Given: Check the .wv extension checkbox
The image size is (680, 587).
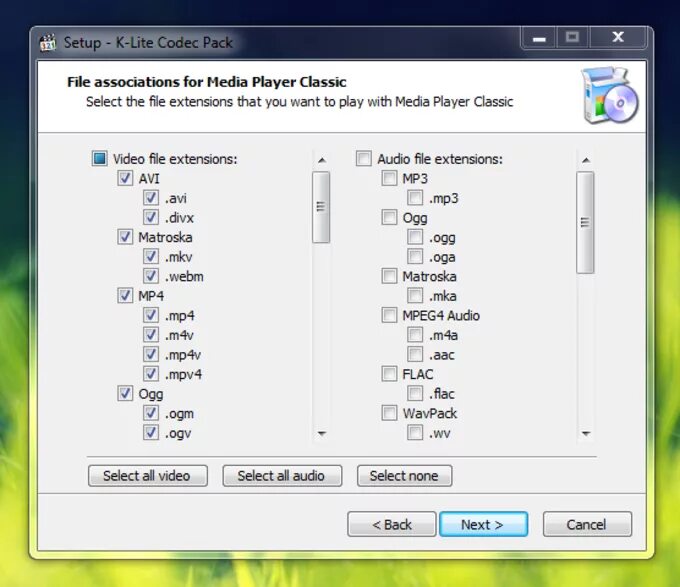Looking at the screenshot, I should click(x=415, y=432).
